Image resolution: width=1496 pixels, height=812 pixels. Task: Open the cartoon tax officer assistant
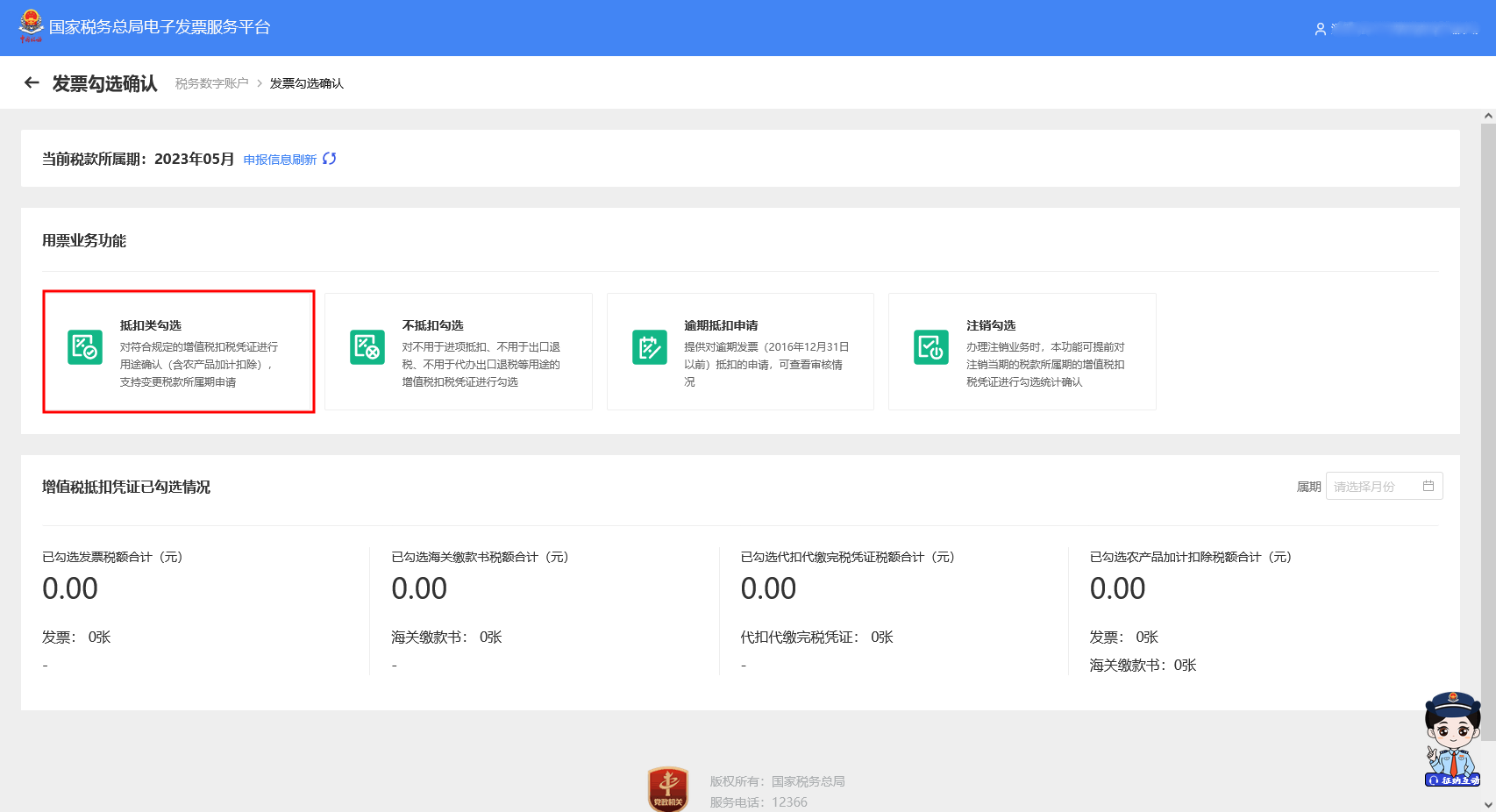1453,738
